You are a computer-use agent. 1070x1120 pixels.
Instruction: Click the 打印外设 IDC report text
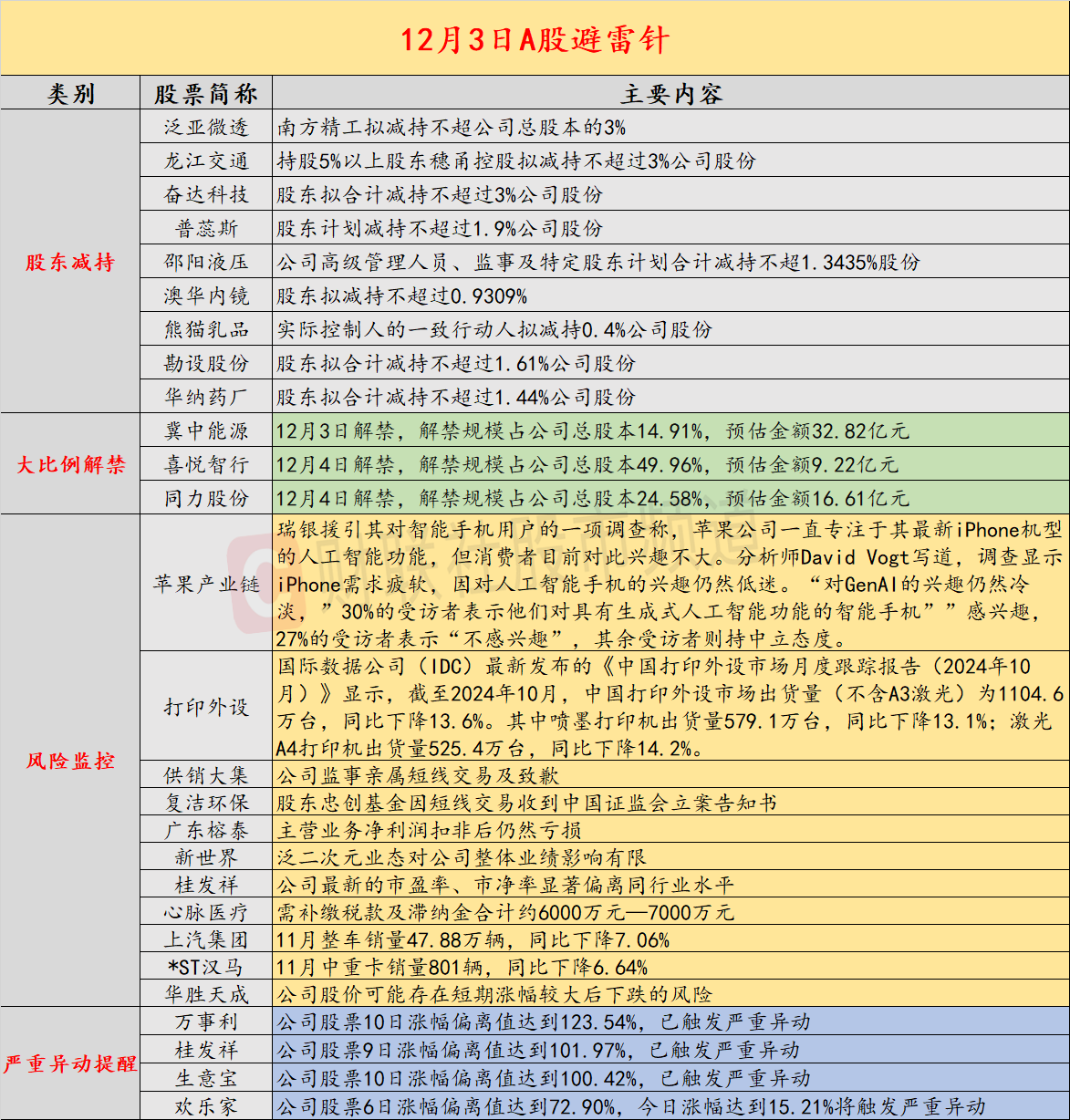pyautogui.click(x=670, y=707)
